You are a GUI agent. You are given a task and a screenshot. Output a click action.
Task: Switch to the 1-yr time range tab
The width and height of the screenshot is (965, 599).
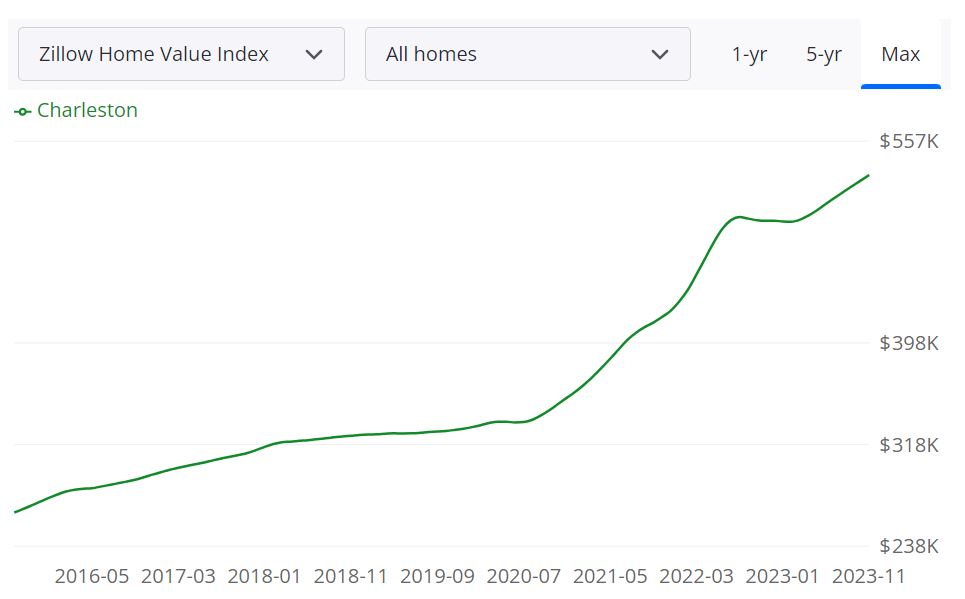(x=749, y=54)
